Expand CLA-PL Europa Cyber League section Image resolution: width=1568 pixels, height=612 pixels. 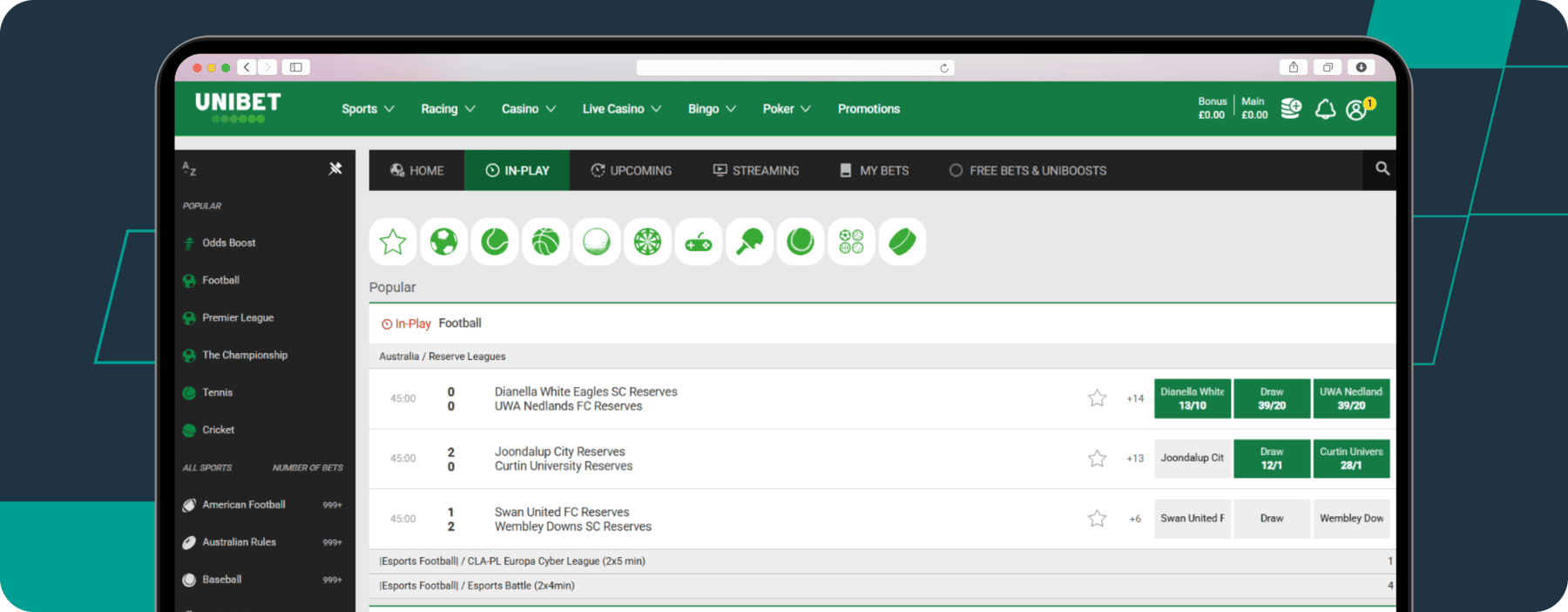882,561
